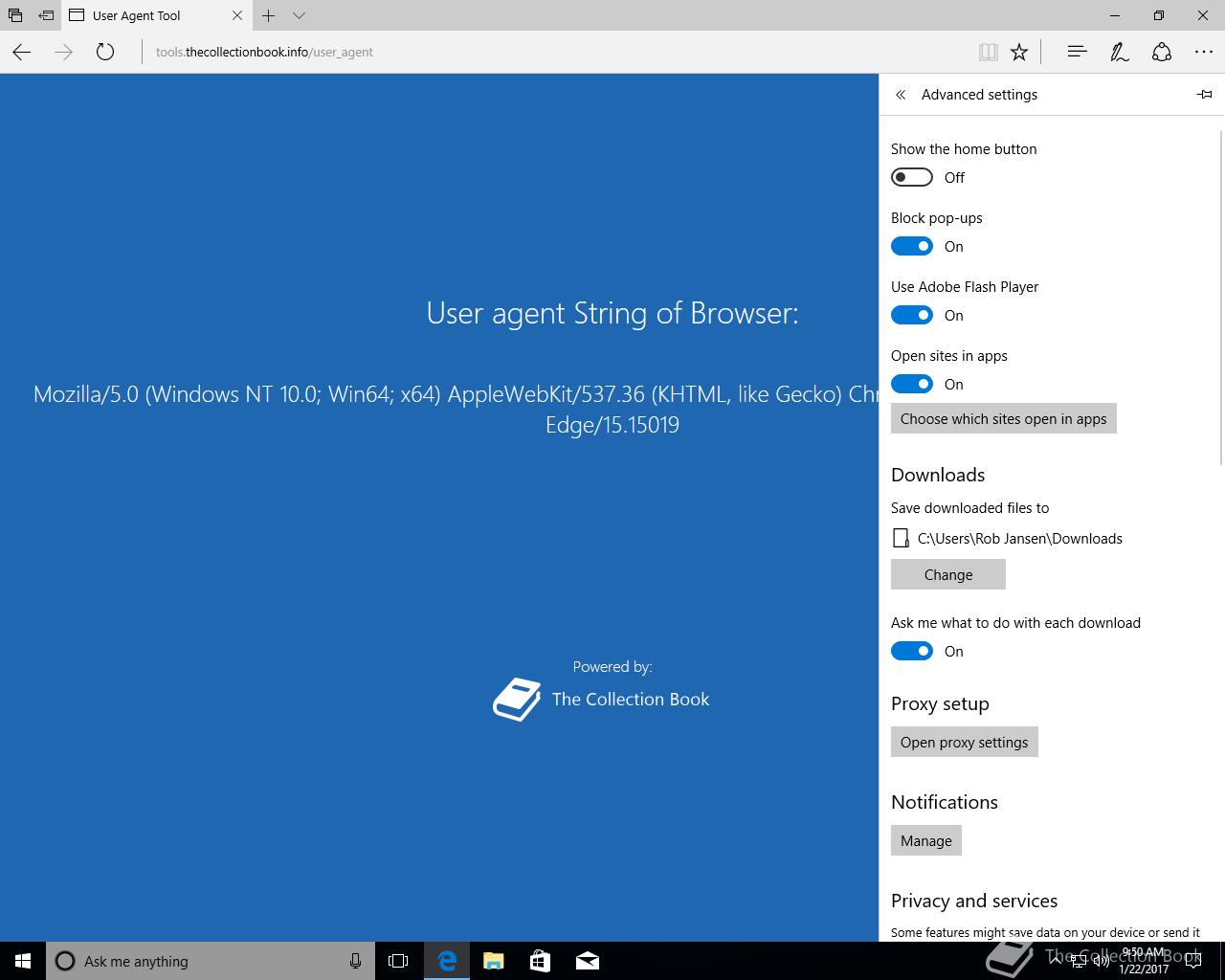
Task: Open Windows Store from taskbar
Action: pos(540,961)
